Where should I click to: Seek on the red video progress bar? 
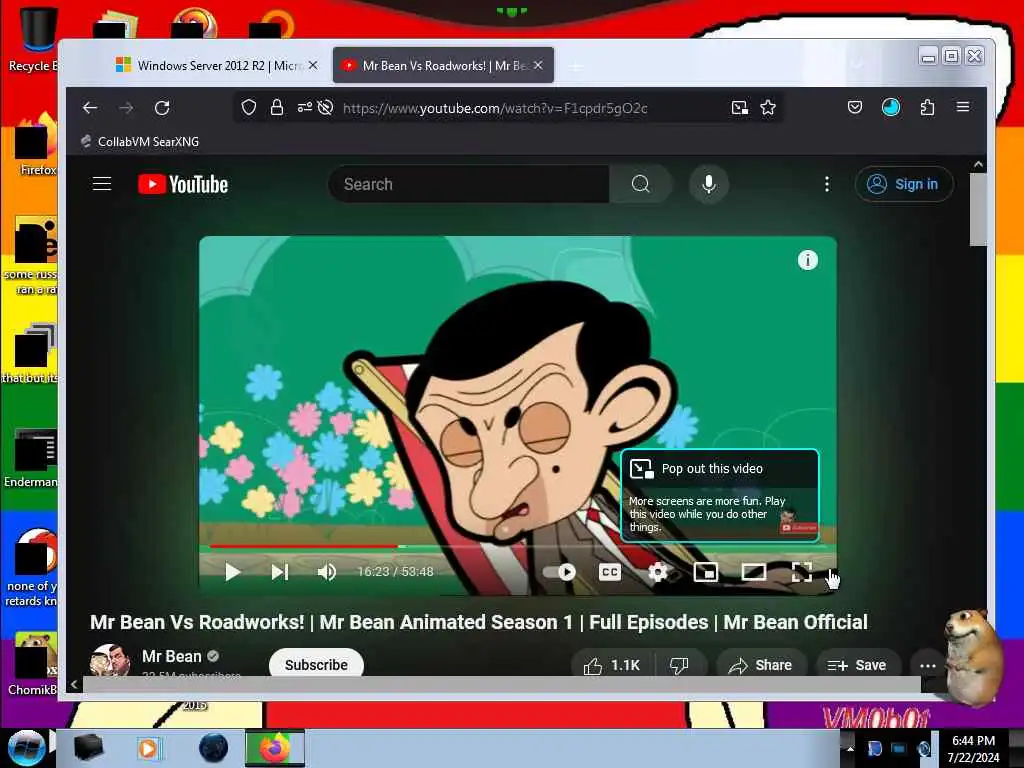click(303, 545)
